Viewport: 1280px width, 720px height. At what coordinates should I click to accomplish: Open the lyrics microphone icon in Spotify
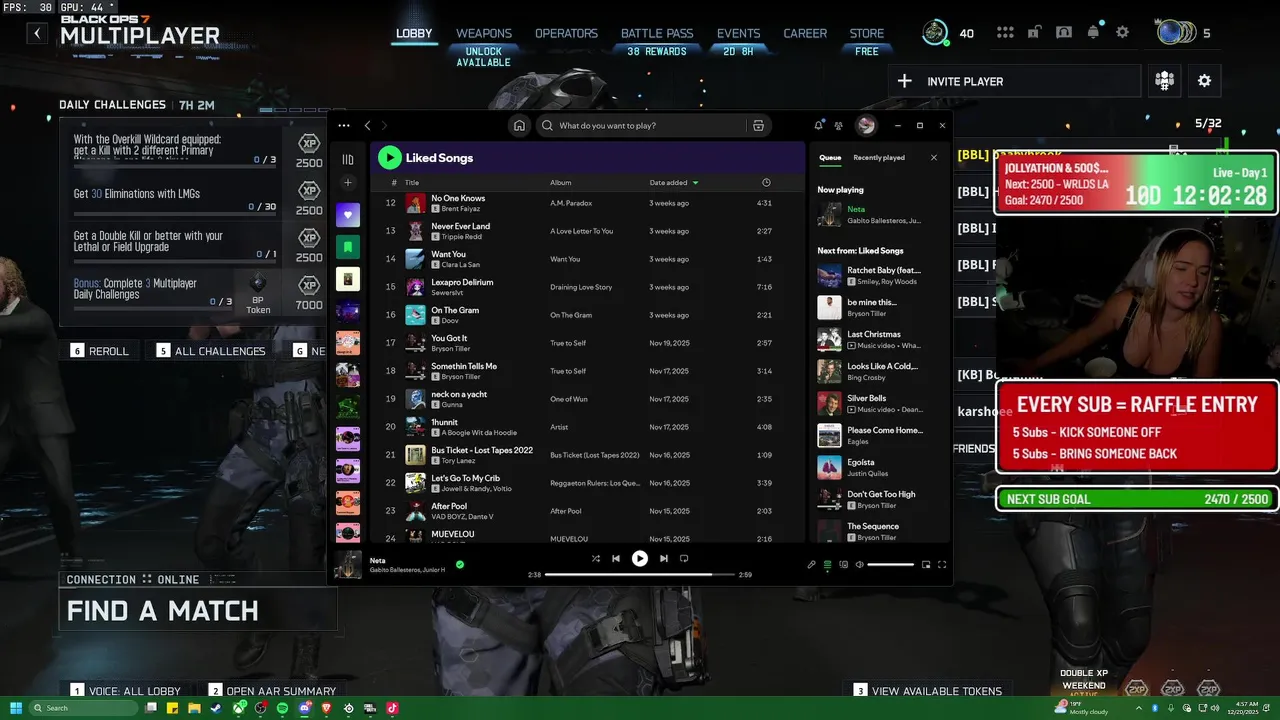[812, 564]
